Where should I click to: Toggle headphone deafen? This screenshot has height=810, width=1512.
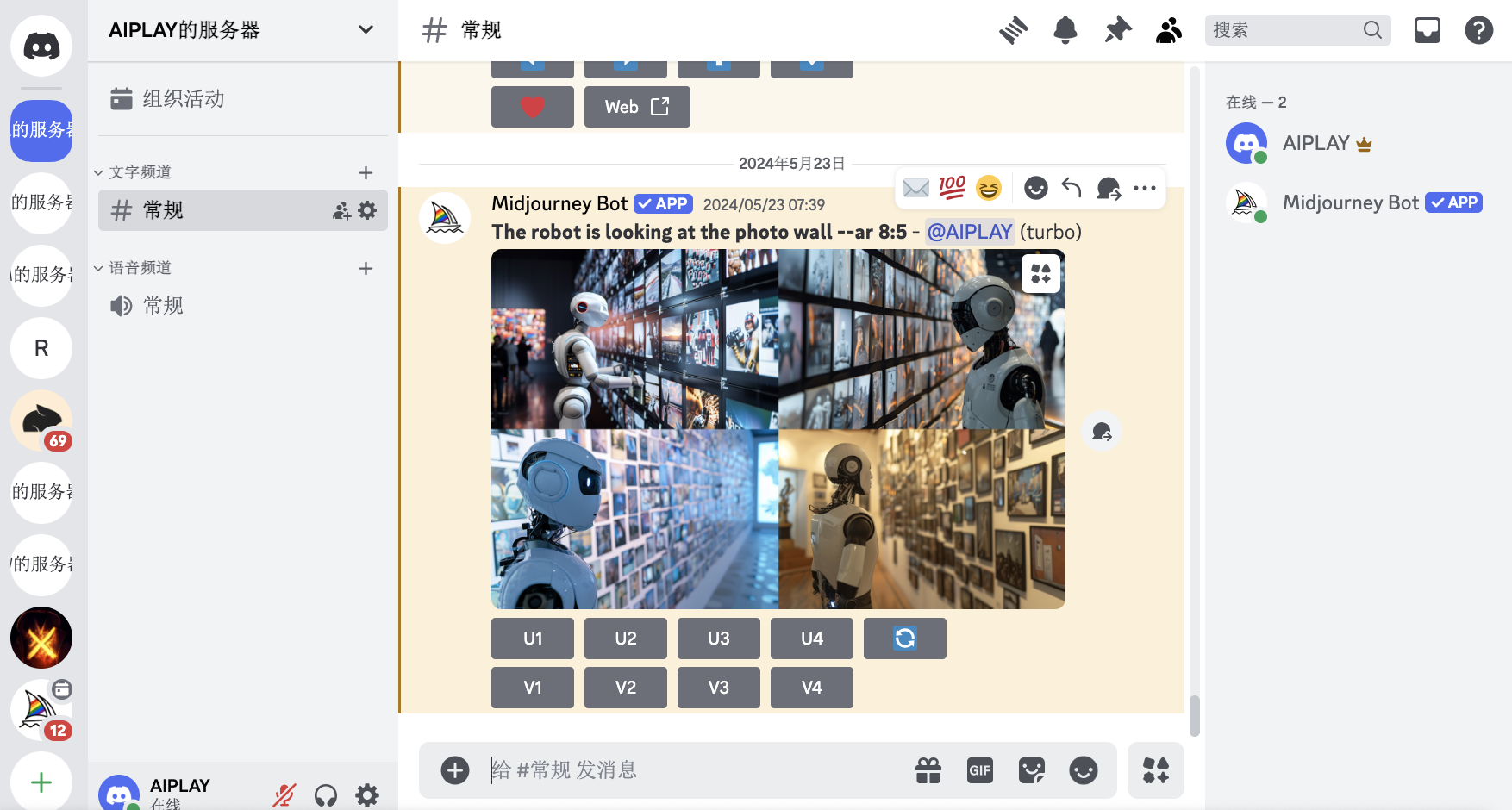(326, 795)
